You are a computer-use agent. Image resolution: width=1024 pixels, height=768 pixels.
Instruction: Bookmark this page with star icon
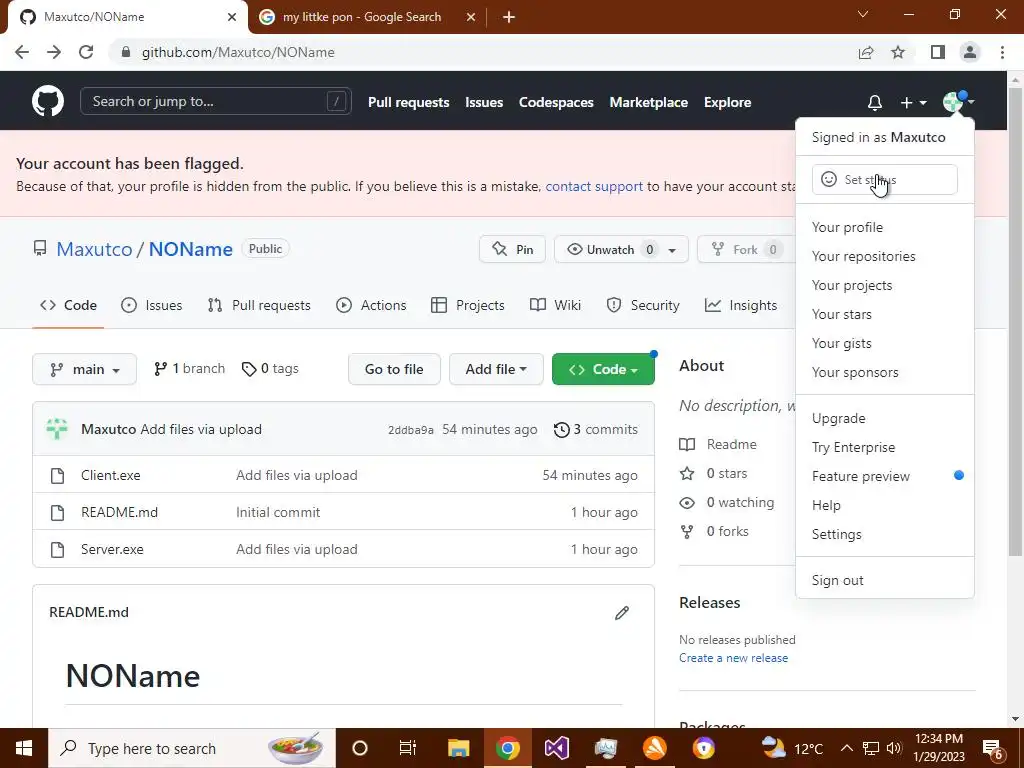pyautogui.click(x=898, y=52)
